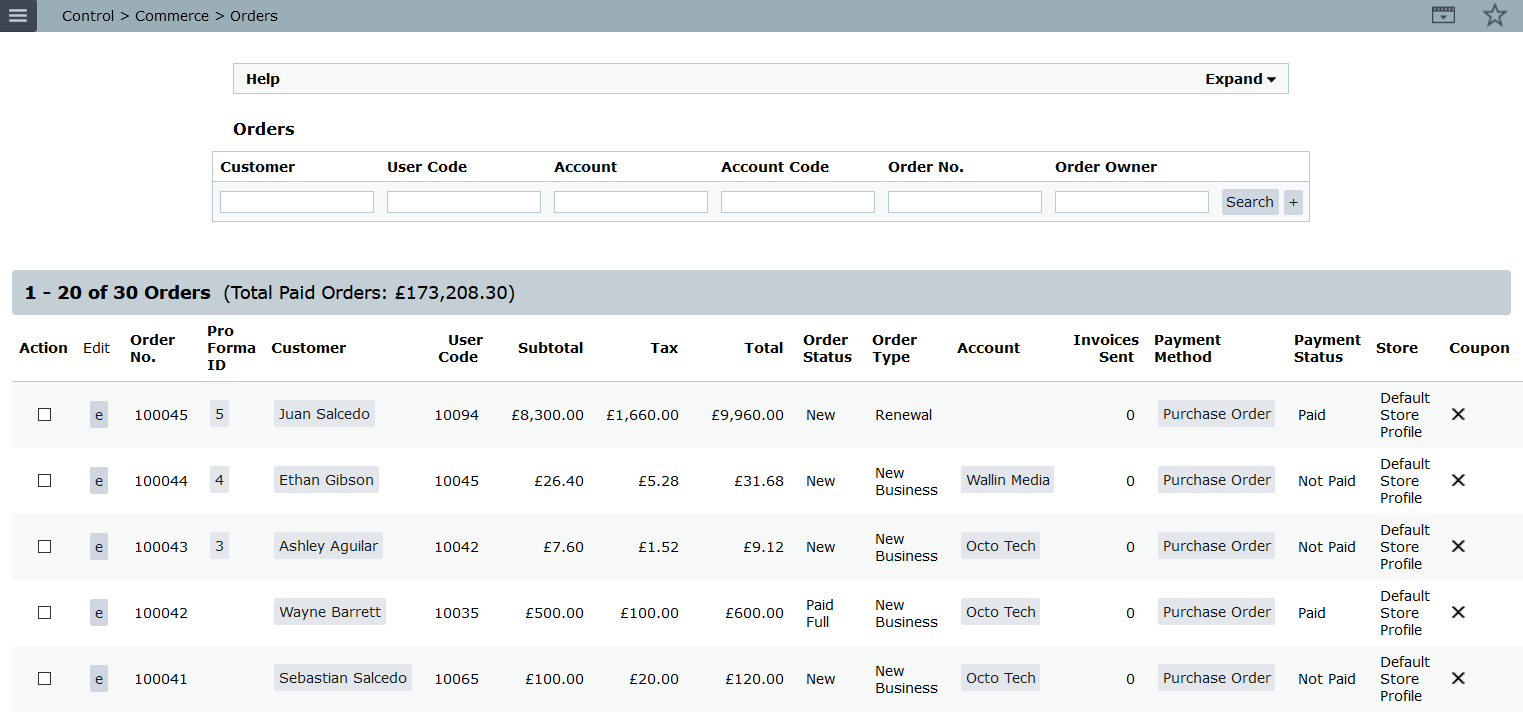
Task: Click order number 100042
Action: (161, 613)
